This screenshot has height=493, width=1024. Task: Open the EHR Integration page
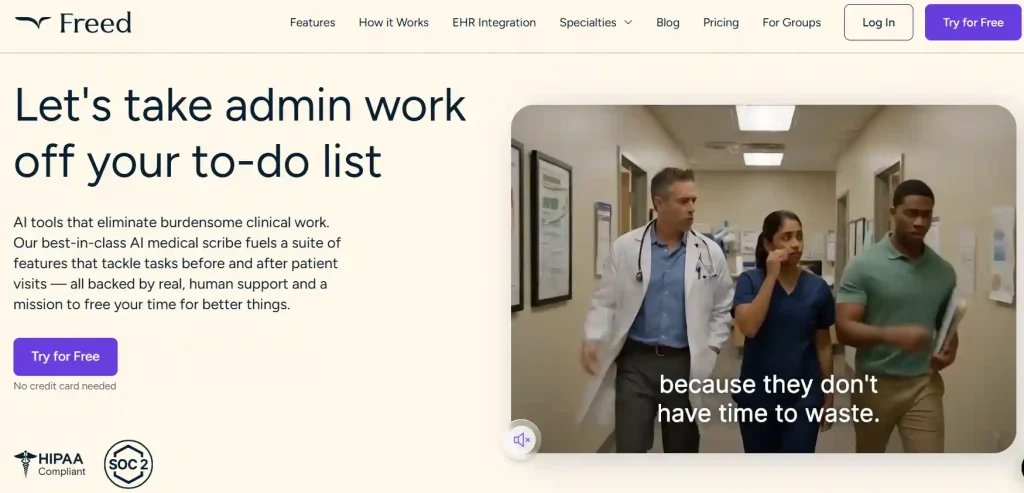[x=494, y=22]
